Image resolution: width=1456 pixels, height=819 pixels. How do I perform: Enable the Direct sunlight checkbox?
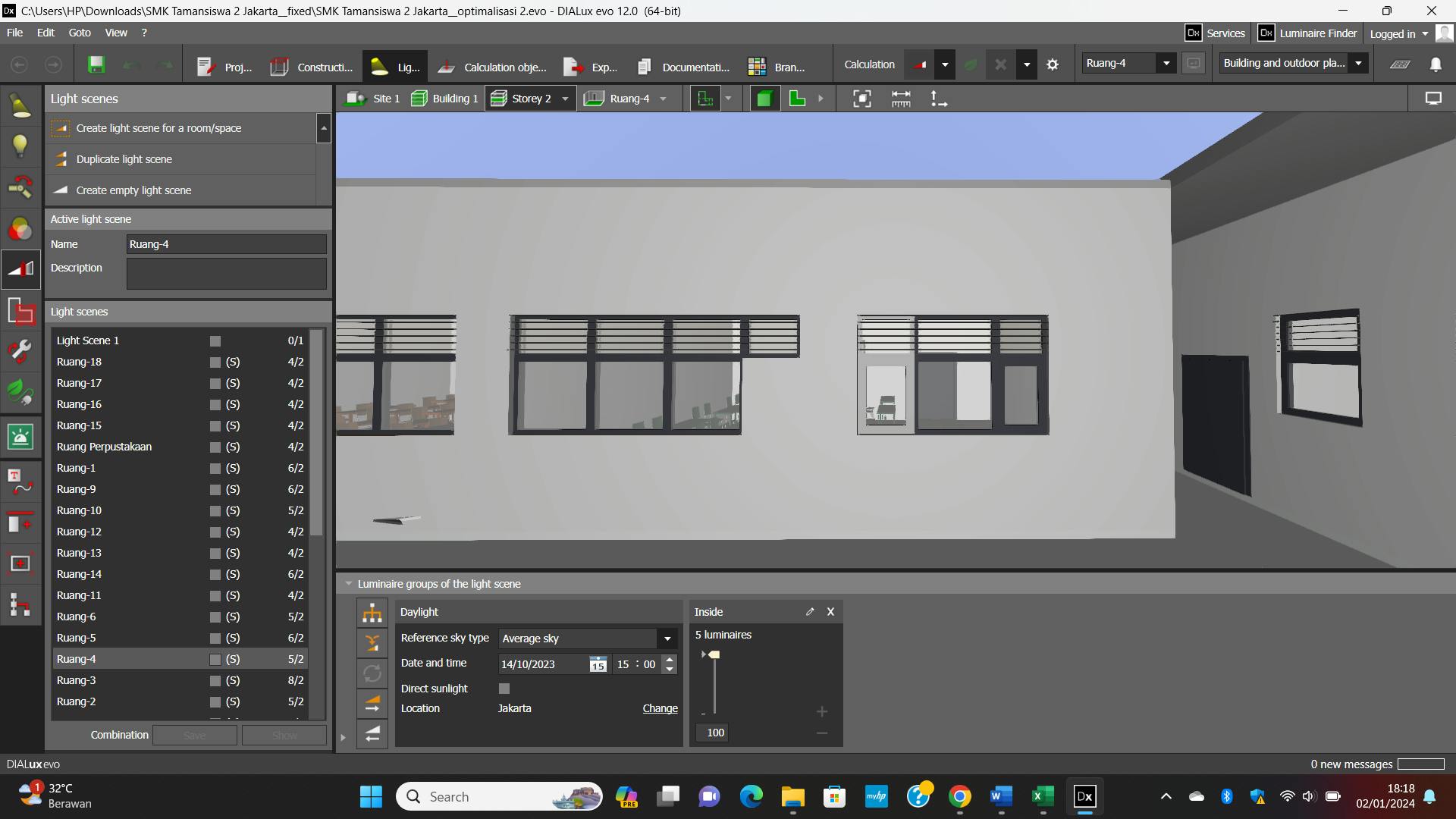(504, 689)
